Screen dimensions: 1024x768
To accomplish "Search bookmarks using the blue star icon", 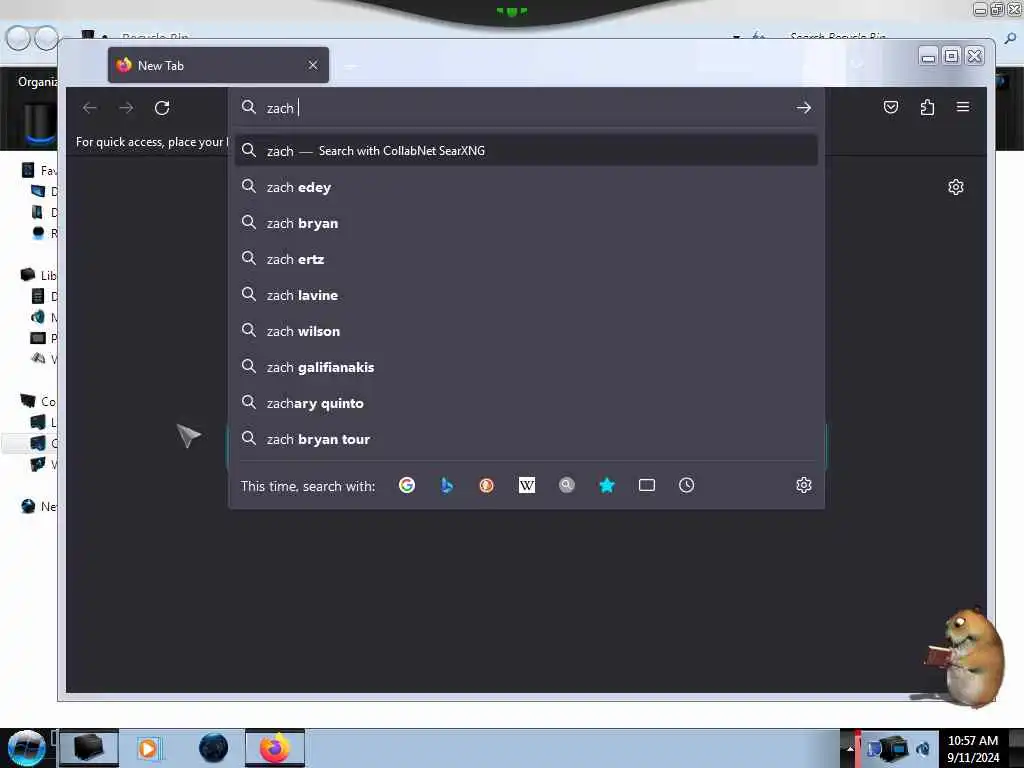I will point(607,485).
